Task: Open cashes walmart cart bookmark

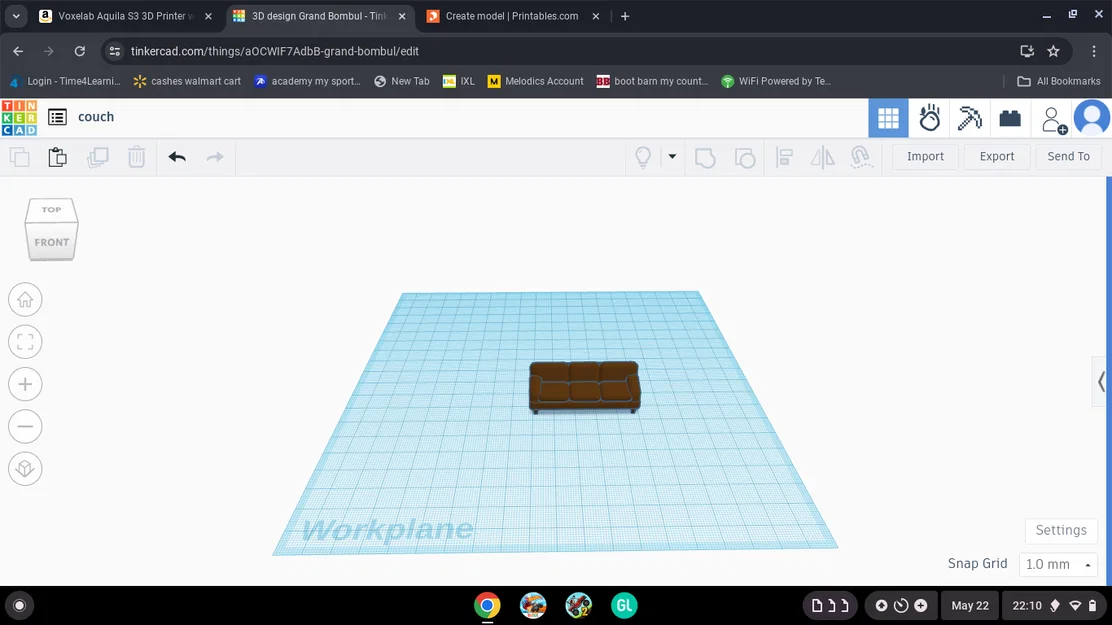Action: pyautogui.click(x=187, y=82)
